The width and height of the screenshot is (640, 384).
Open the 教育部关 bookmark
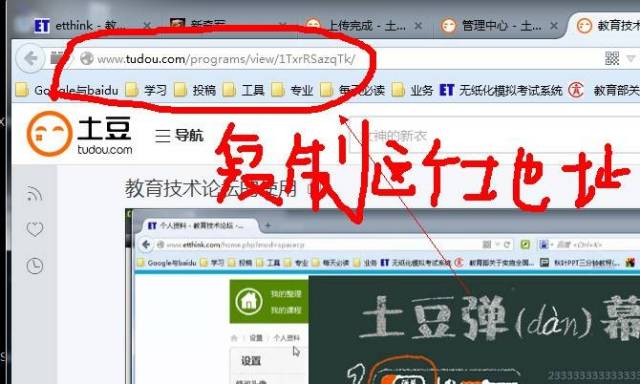(604, 90)
